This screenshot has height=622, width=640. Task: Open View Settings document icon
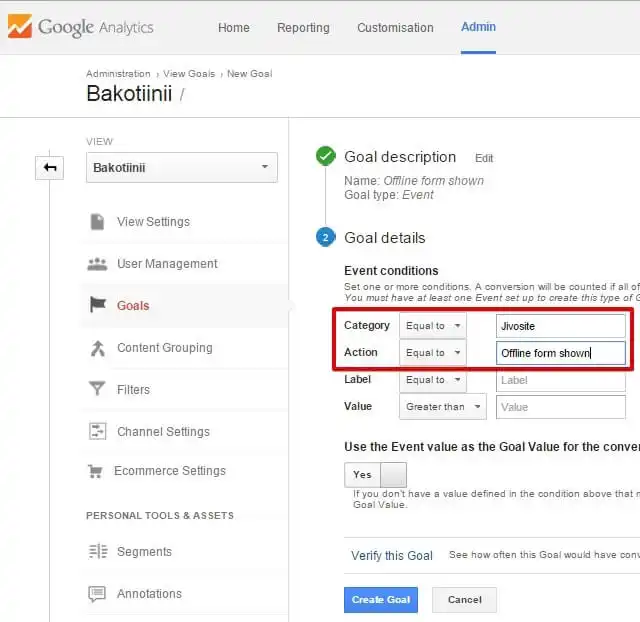pyautogui.click(x=98, y=222)
